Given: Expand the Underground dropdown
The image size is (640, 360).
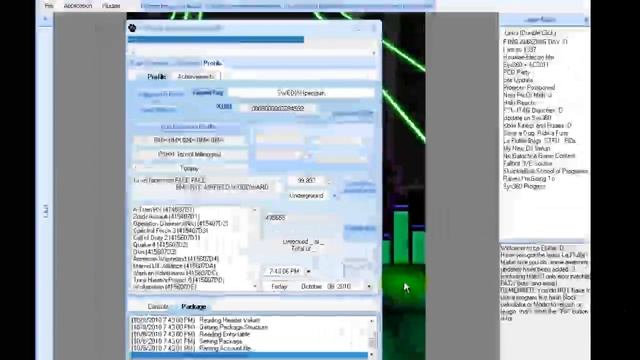Looking at the screenshot, I should click(x=334, y=196).
